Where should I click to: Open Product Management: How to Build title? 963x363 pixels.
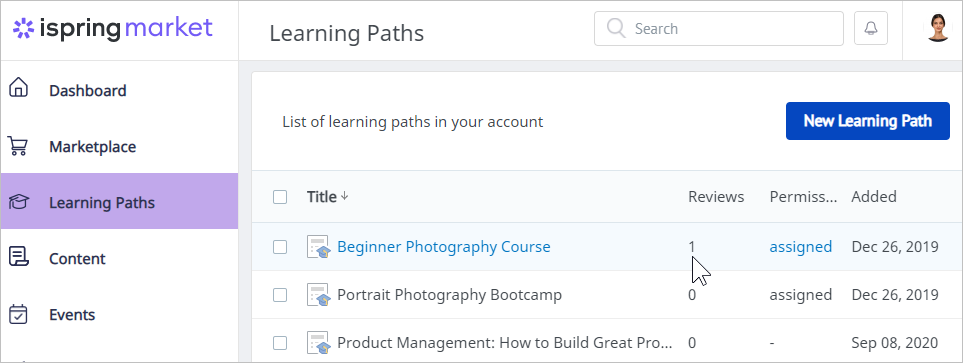click(505, 343)
